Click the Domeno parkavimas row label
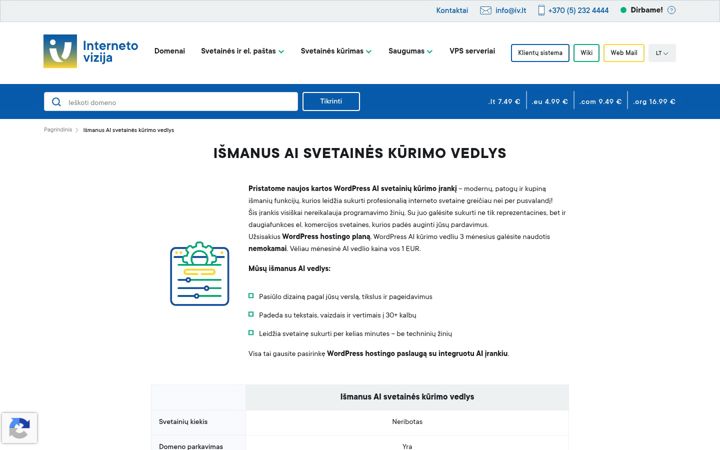Image resolution: width=720 pixels, height=450 pixels. point(191,446)
